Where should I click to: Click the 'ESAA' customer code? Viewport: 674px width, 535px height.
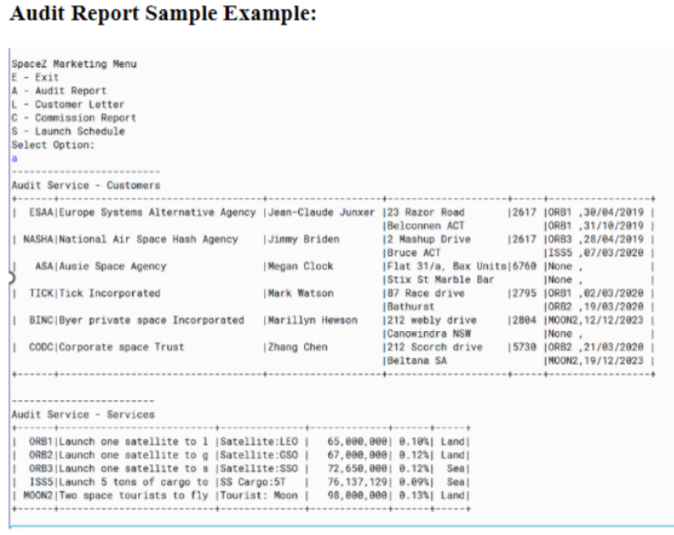tap(41, 212)
